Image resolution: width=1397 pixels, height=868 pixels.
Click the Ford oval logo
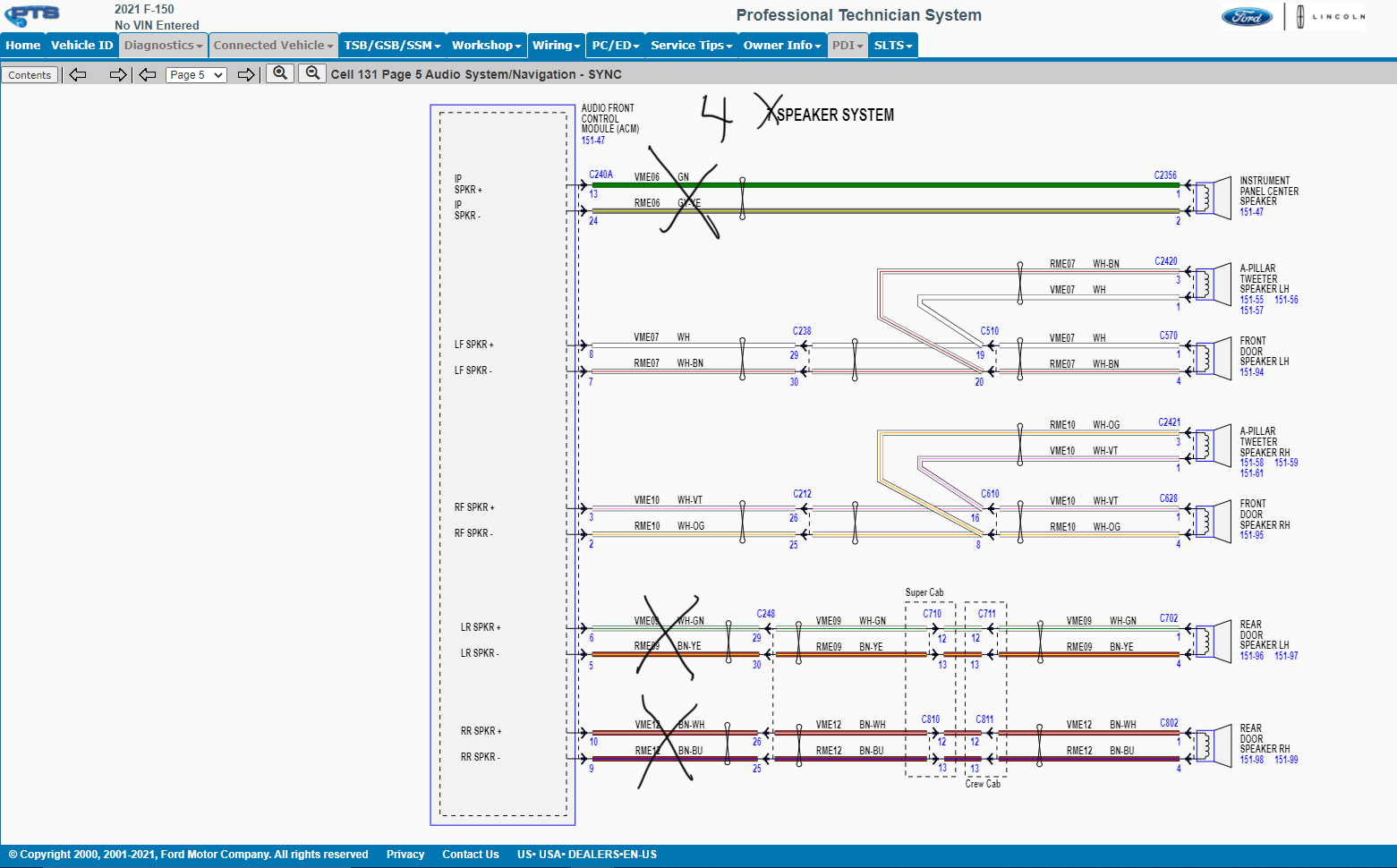click(1247, 17)
